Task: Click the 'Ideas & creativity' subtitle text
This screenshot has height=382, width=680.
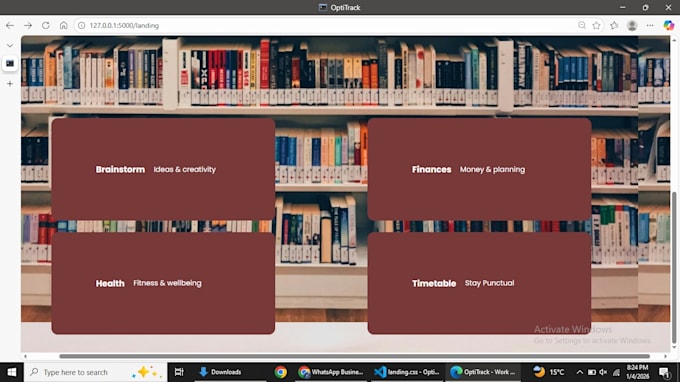Action: (185, 170)
